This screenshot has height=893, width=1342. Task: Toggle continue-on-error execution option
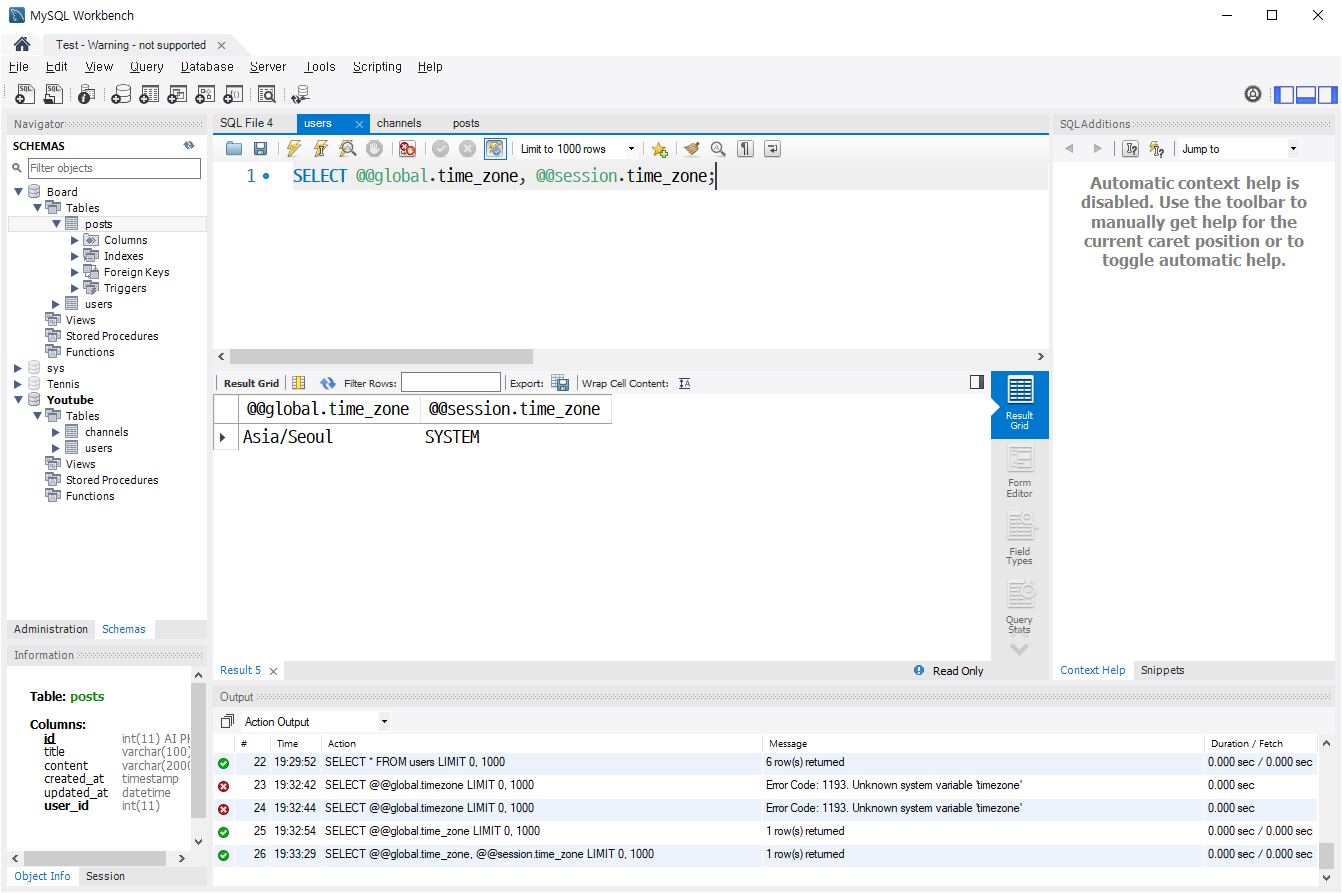(x=407, y=149)
